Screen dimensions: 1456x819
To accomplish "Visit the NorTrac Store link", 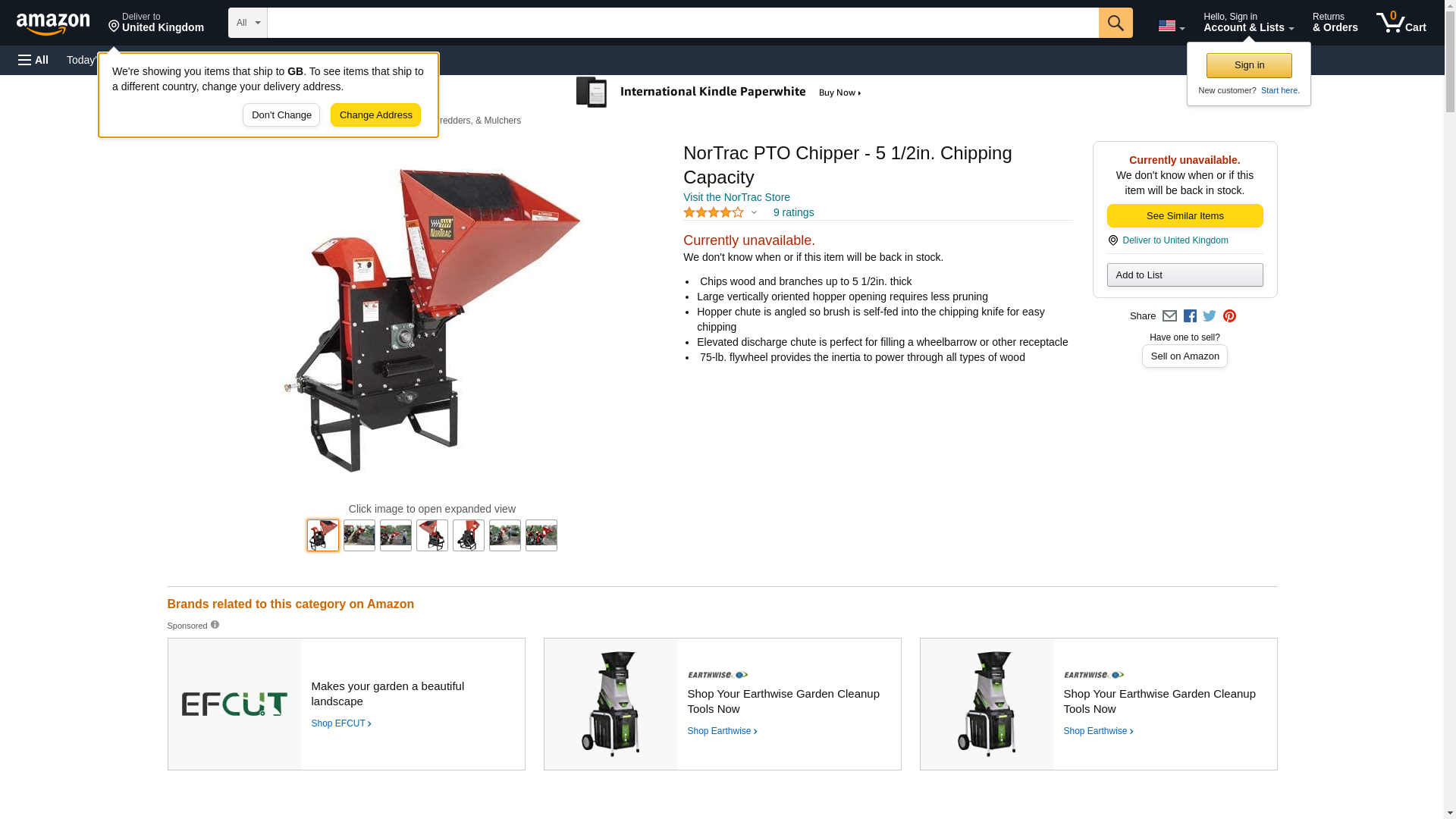I will pyautogui.click(x=736, y=197).
